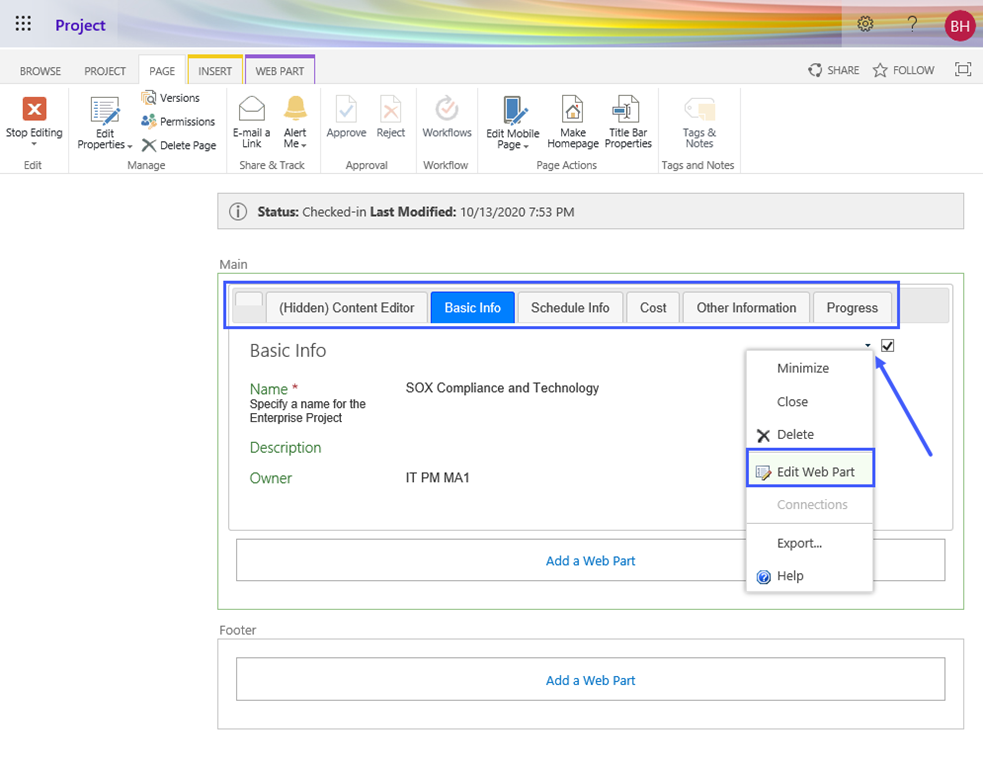Switch to the INSERT ribbon tab

(215, 71)
